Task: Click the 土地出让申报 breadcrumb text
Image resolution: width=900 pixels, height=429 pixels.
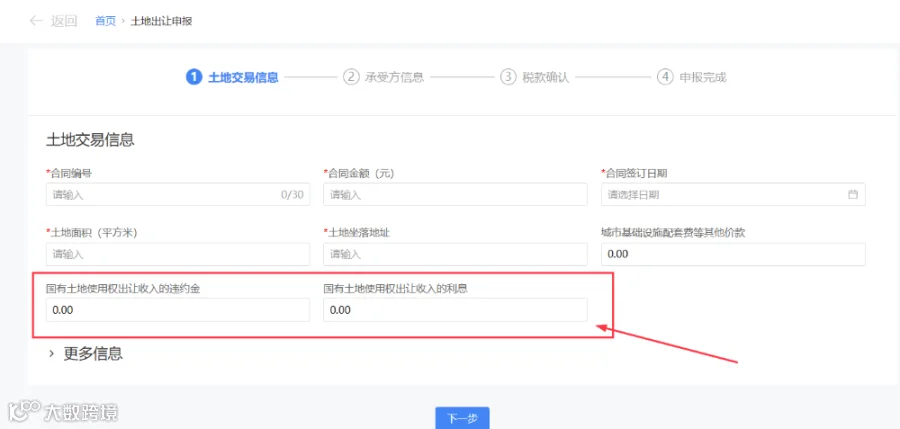Action: click(x=161, y=21)
